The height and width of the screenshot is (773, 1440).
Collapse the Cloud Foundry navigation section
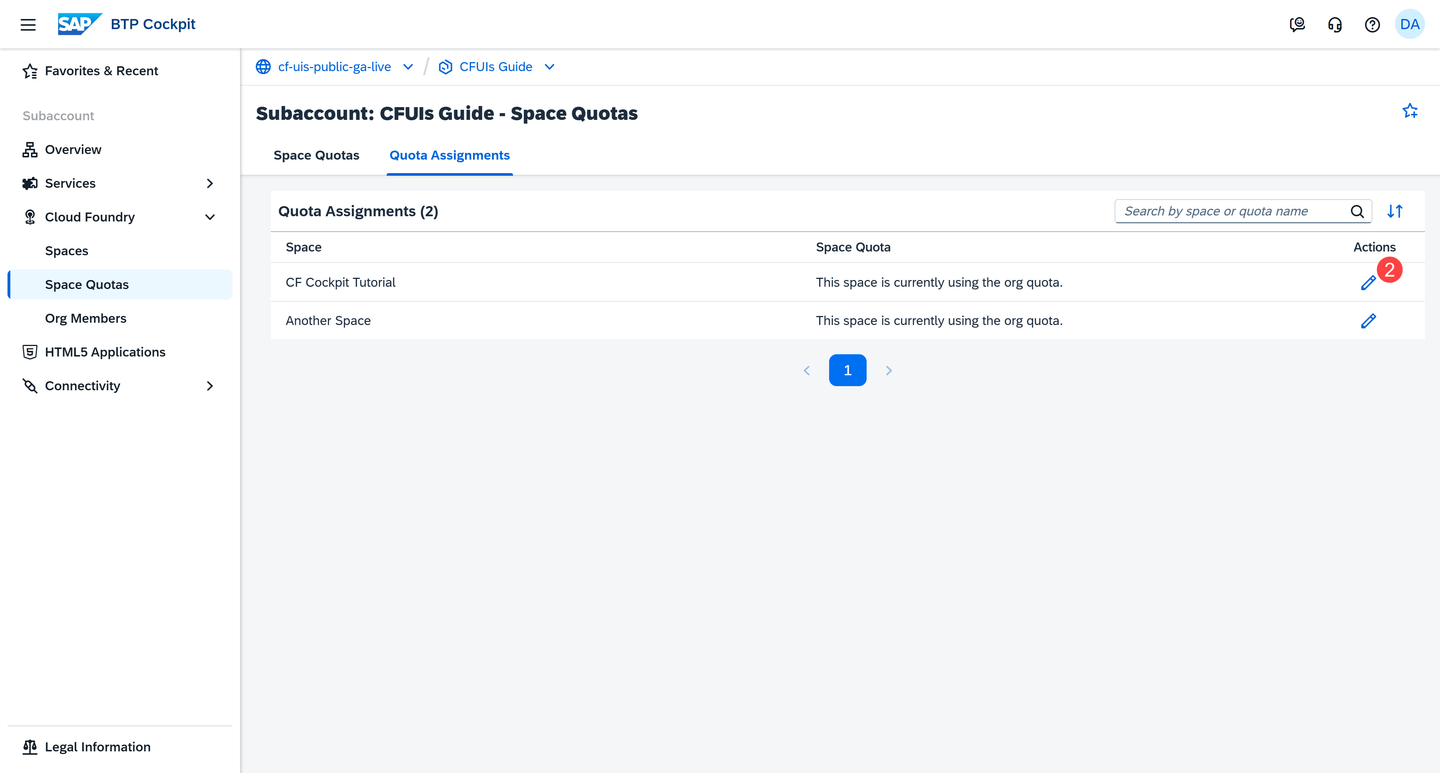tap(210, 217)
